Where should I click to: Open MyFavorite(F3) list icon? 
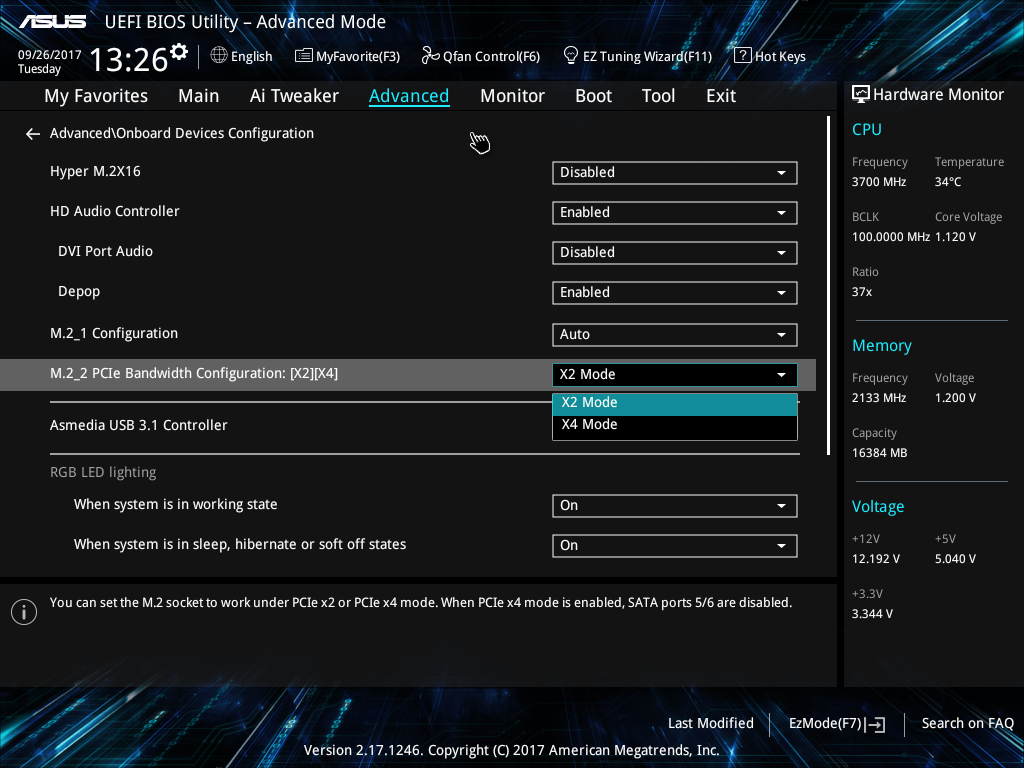(x=303, y=56)
